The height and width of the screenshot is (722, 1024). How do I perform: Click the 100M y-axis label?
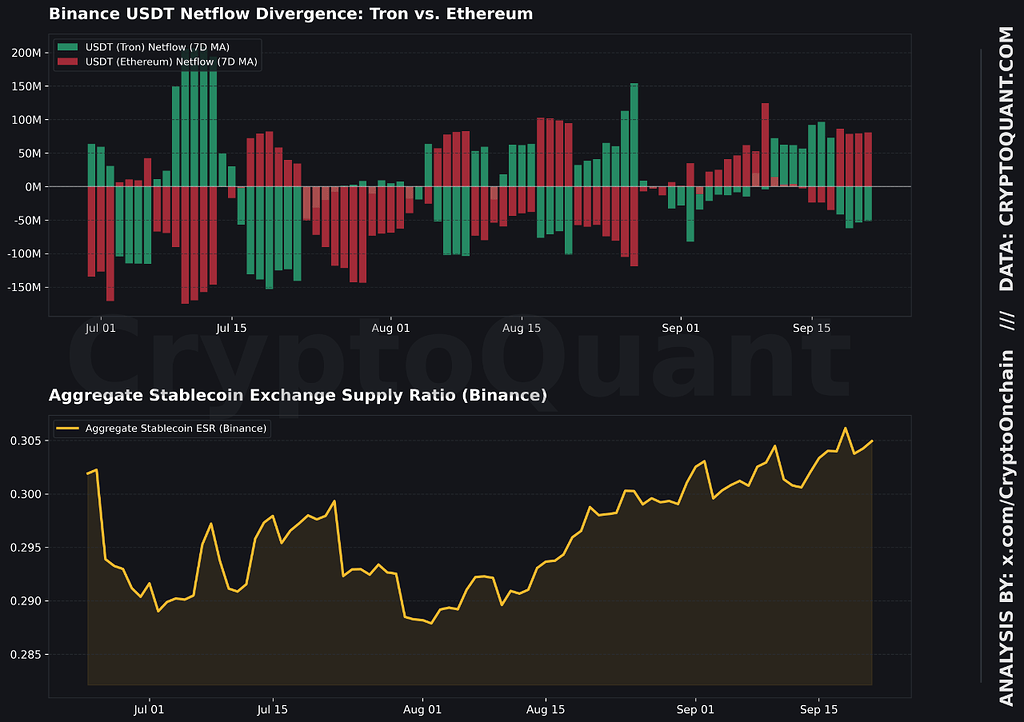[x=26, y=120]
